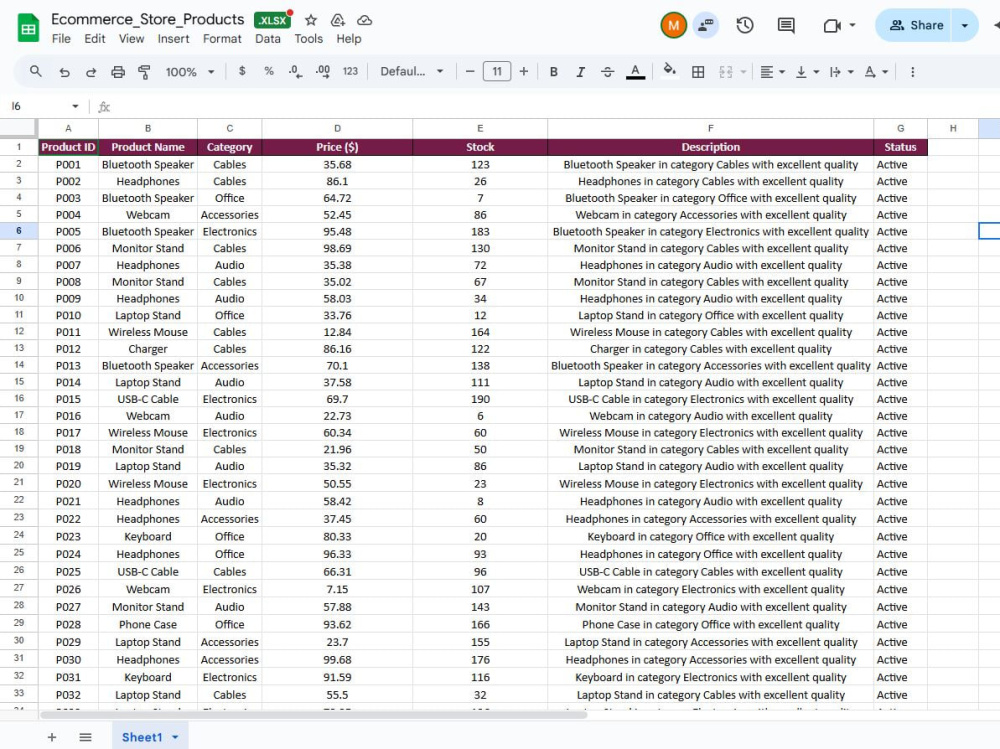The height and width of the screenshot is (749, 1000).
Task: Open the View menu
Action: pos(131,38)
